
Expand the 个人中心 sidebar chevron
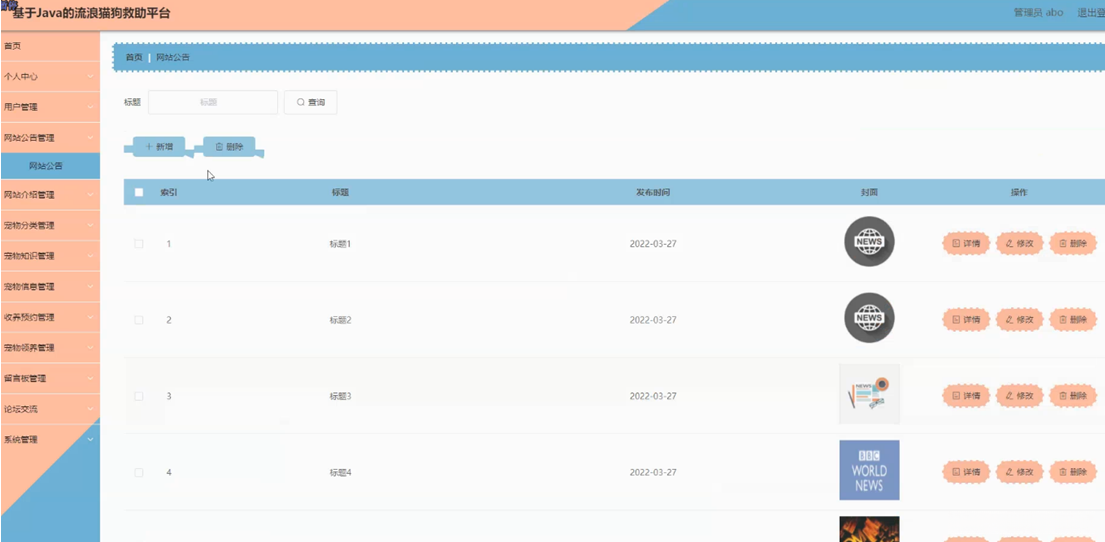(x=90, y=76)
